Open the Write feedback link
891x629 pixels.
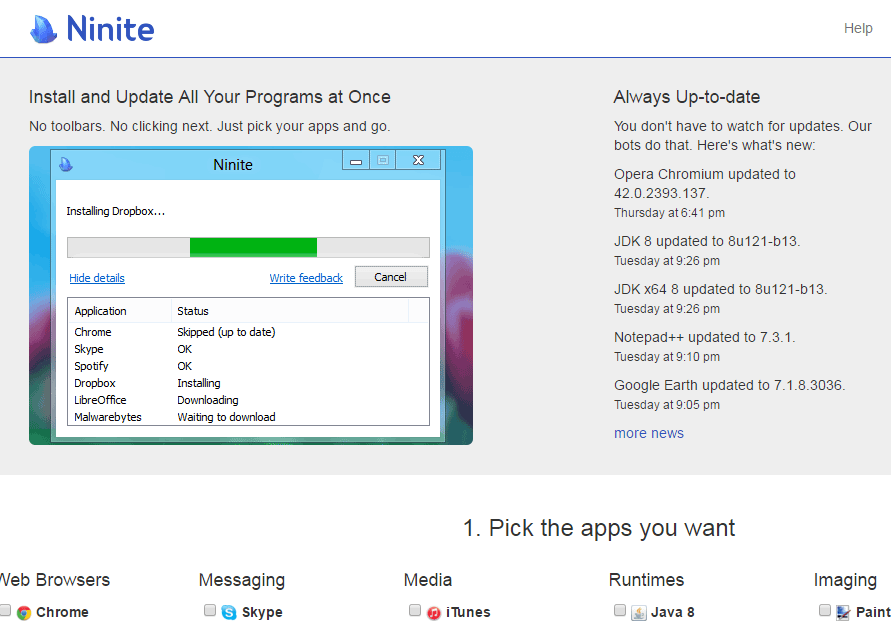click(306, 277)
